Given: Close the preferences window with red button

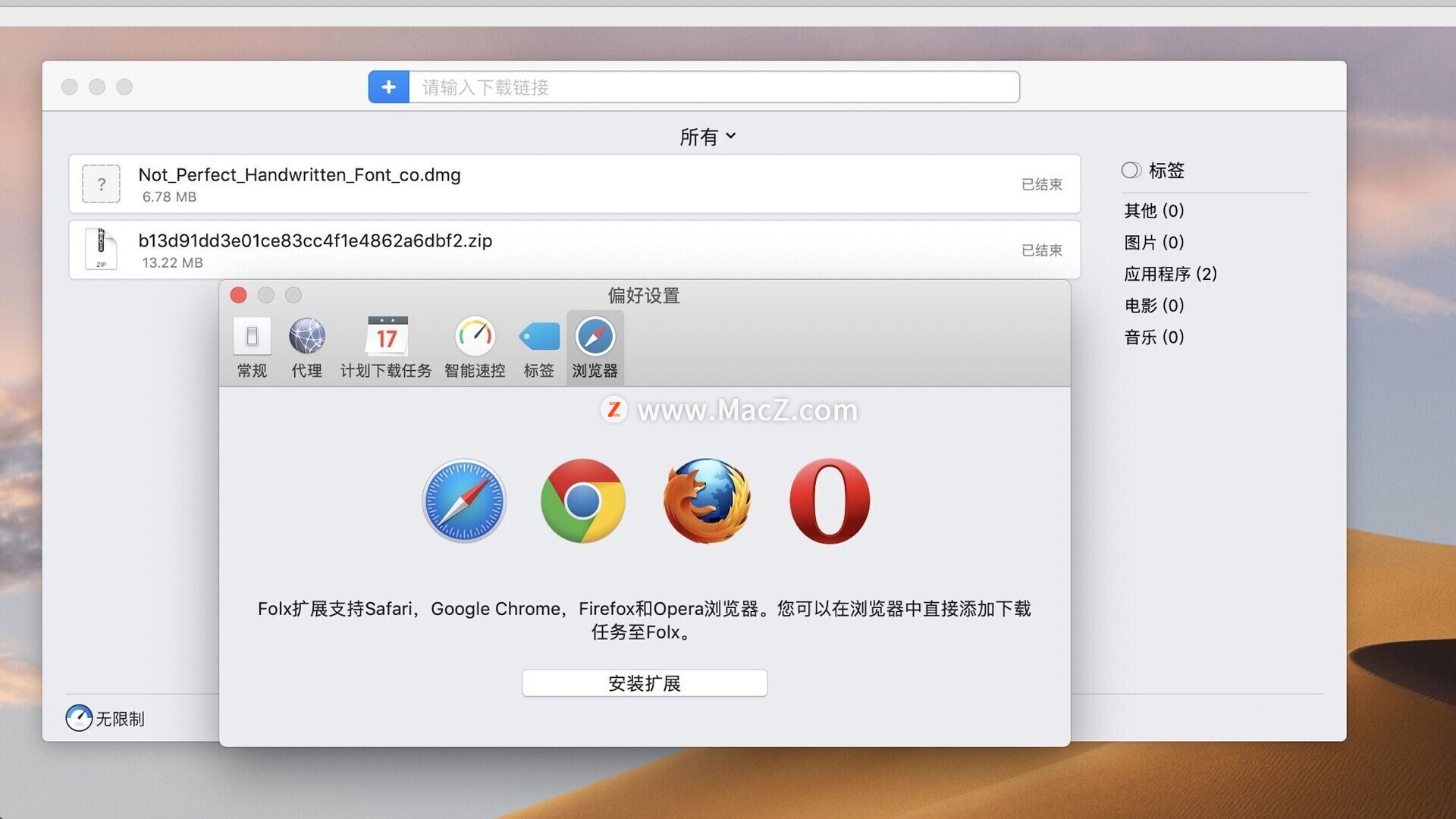Looking at the screenshot, I should pyautogui.click(x=238, y=295).
